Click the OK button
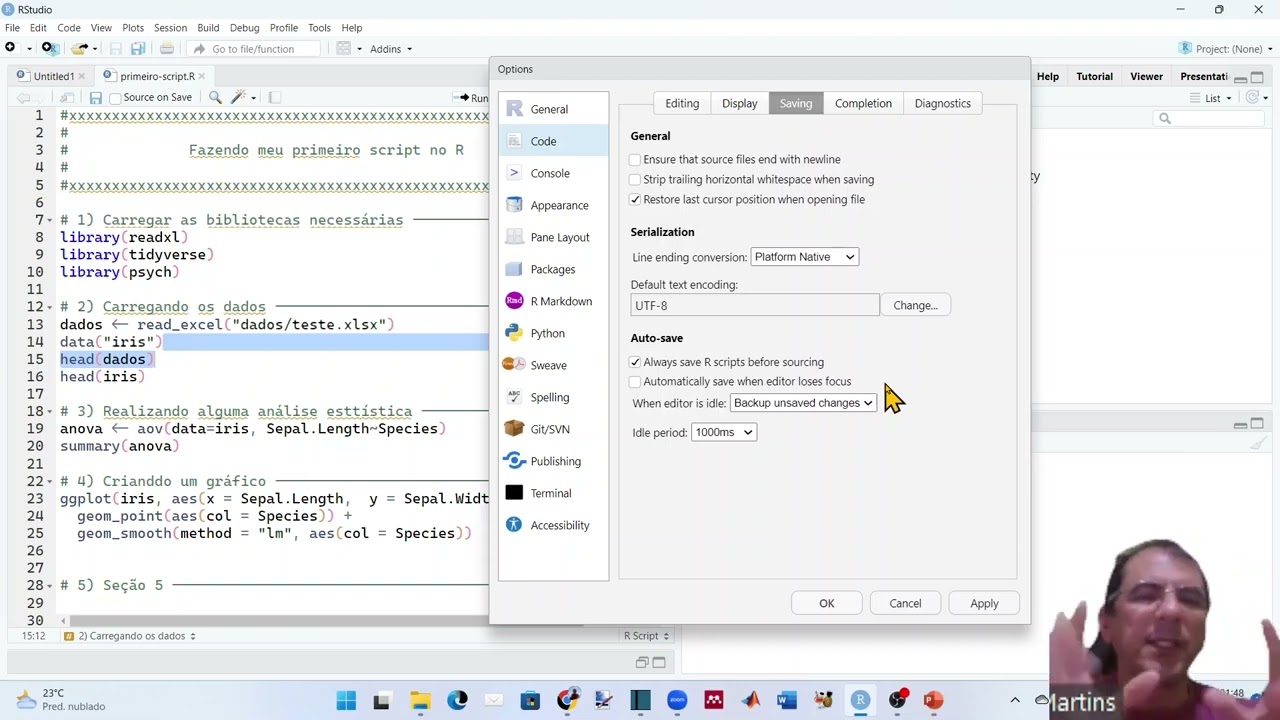The height and width of the screenshot is (720, 1280). tap(827, 603)
